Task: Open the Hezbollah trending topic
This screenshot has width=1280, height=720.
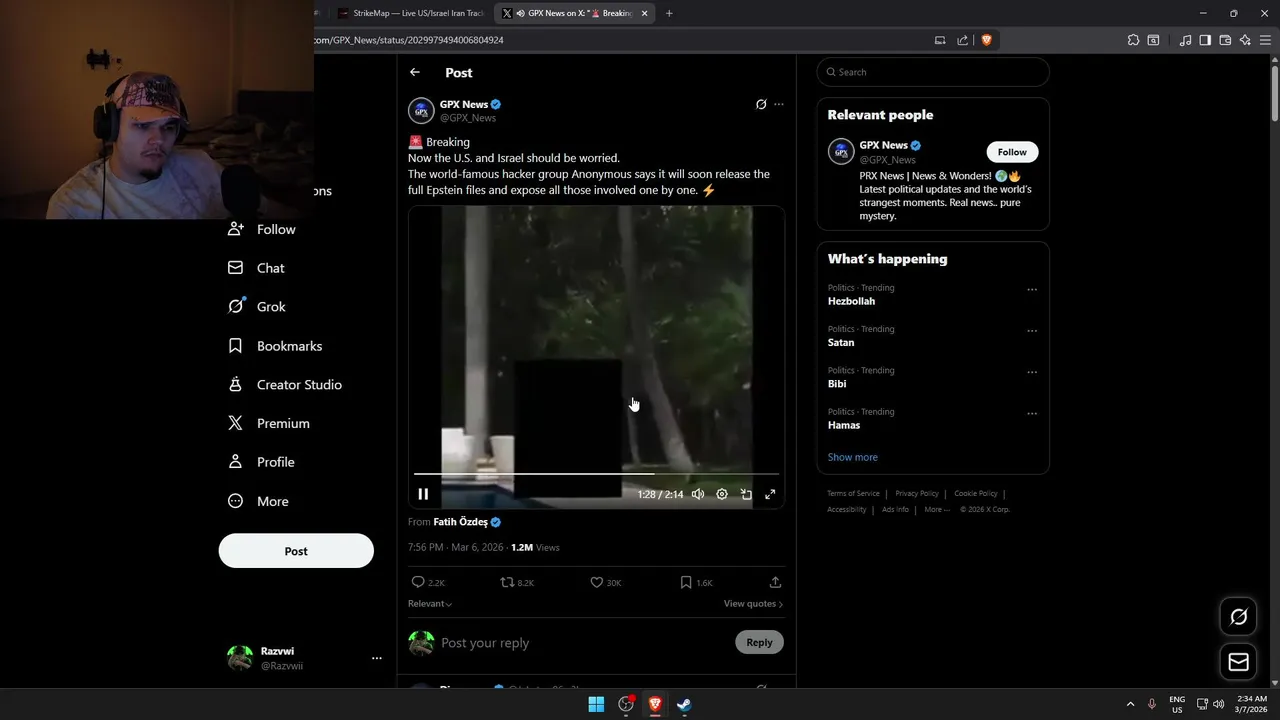Action: pos(851,301)
